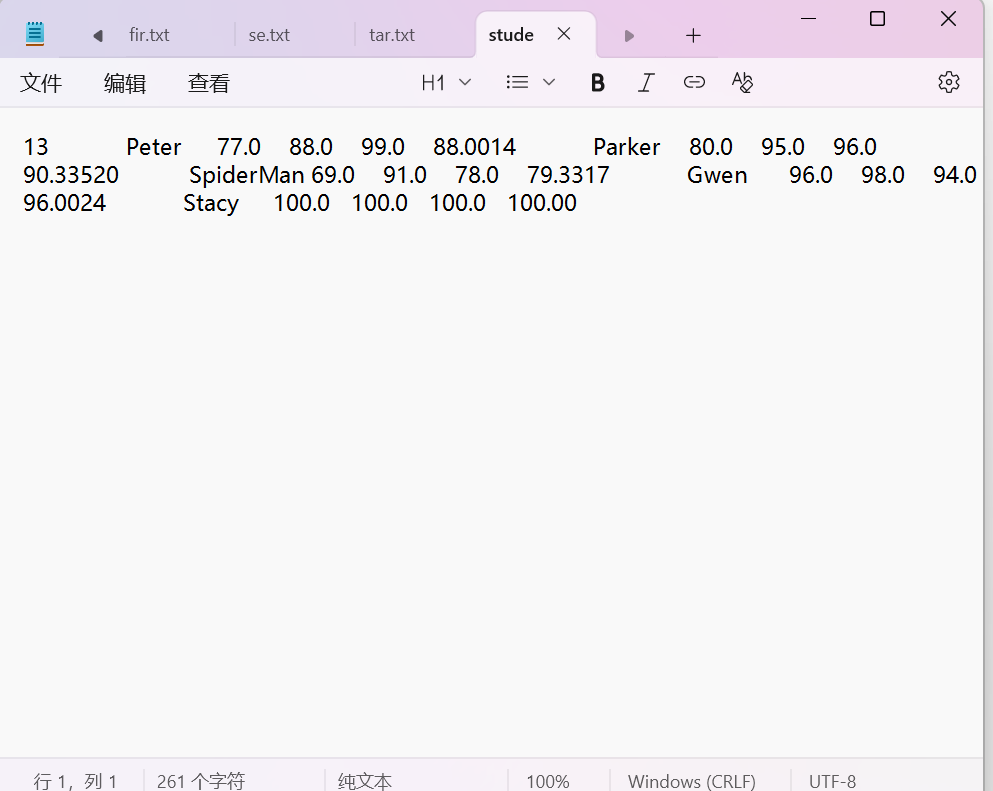Open the 100% zoom level indicator

(x=548, y=781)
